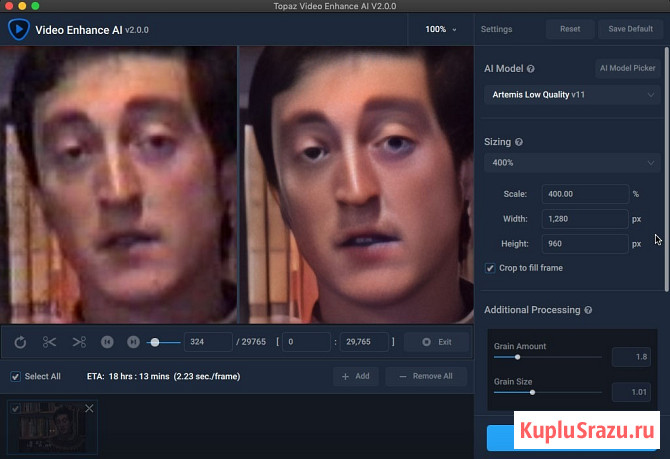Image resolution: width=670 pixels, height=459 pixels.
Task: Click the start frame field showing 0
Action: click(306, 342)
